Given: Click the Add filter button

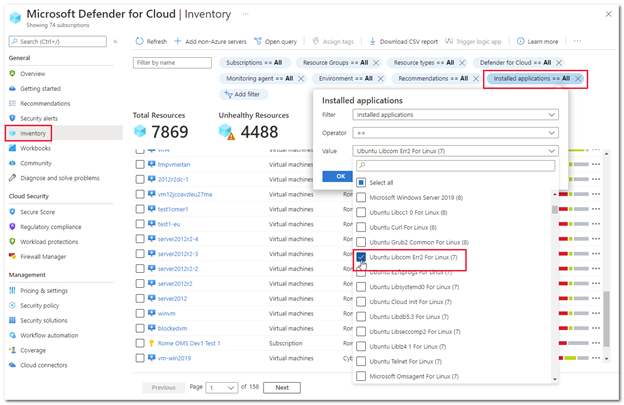Looking at the screenshot, I should click(x=243, y=94).
